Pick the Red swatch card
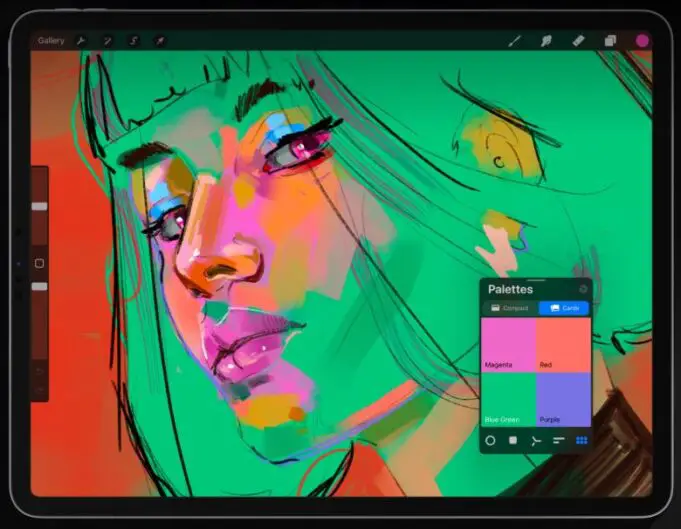 pos(563,345)
